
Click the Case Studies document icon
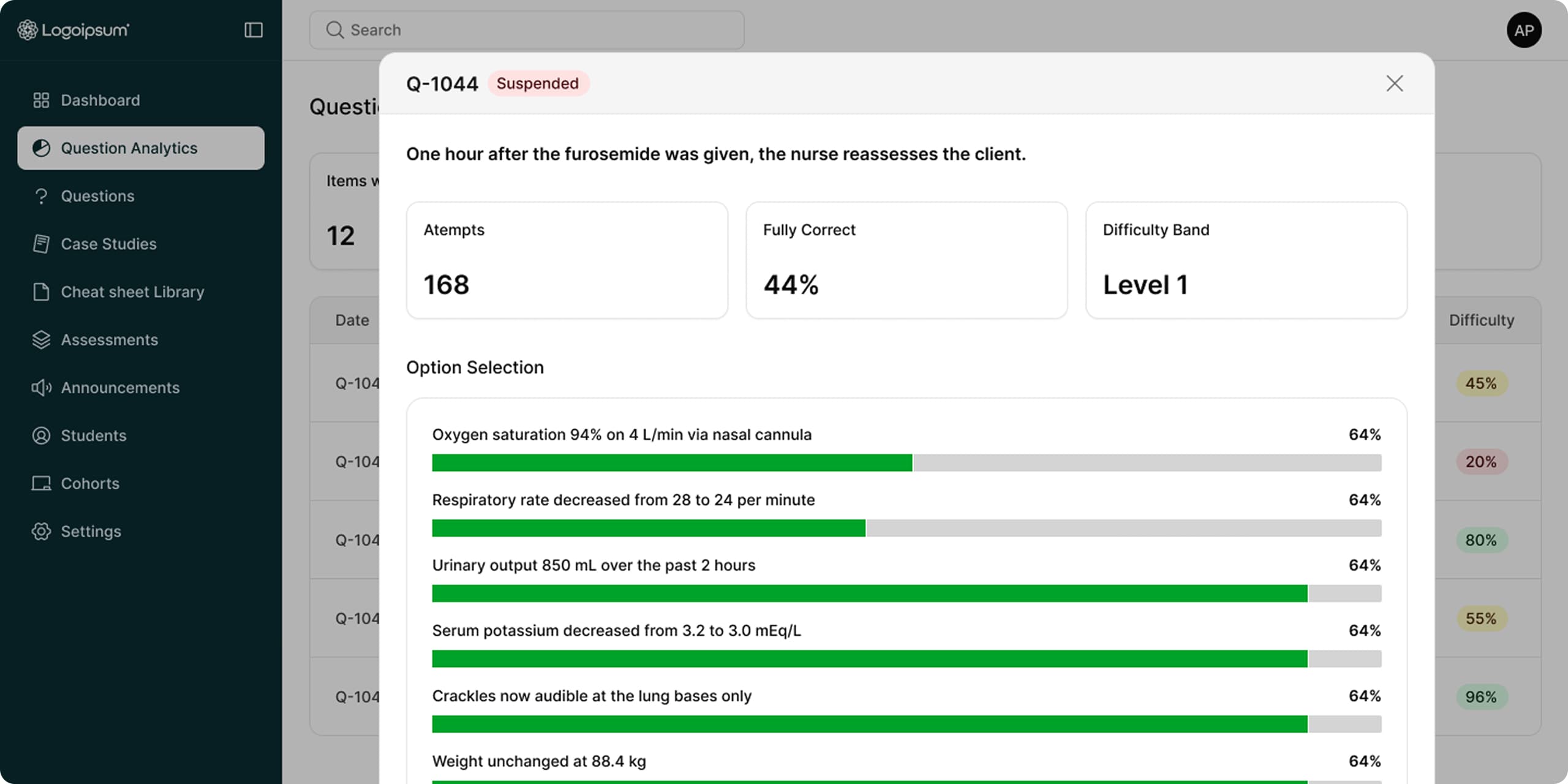coord(41,244)
